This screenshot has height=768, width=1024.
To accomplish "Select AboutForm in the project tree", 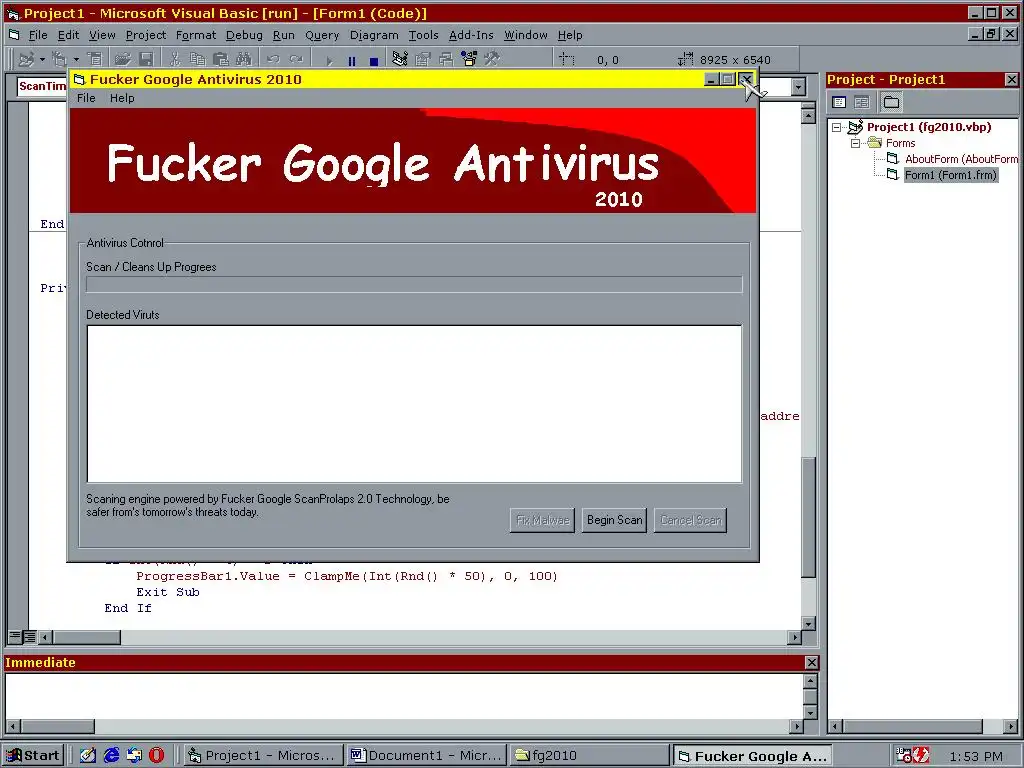I will (x=961, y=159).
